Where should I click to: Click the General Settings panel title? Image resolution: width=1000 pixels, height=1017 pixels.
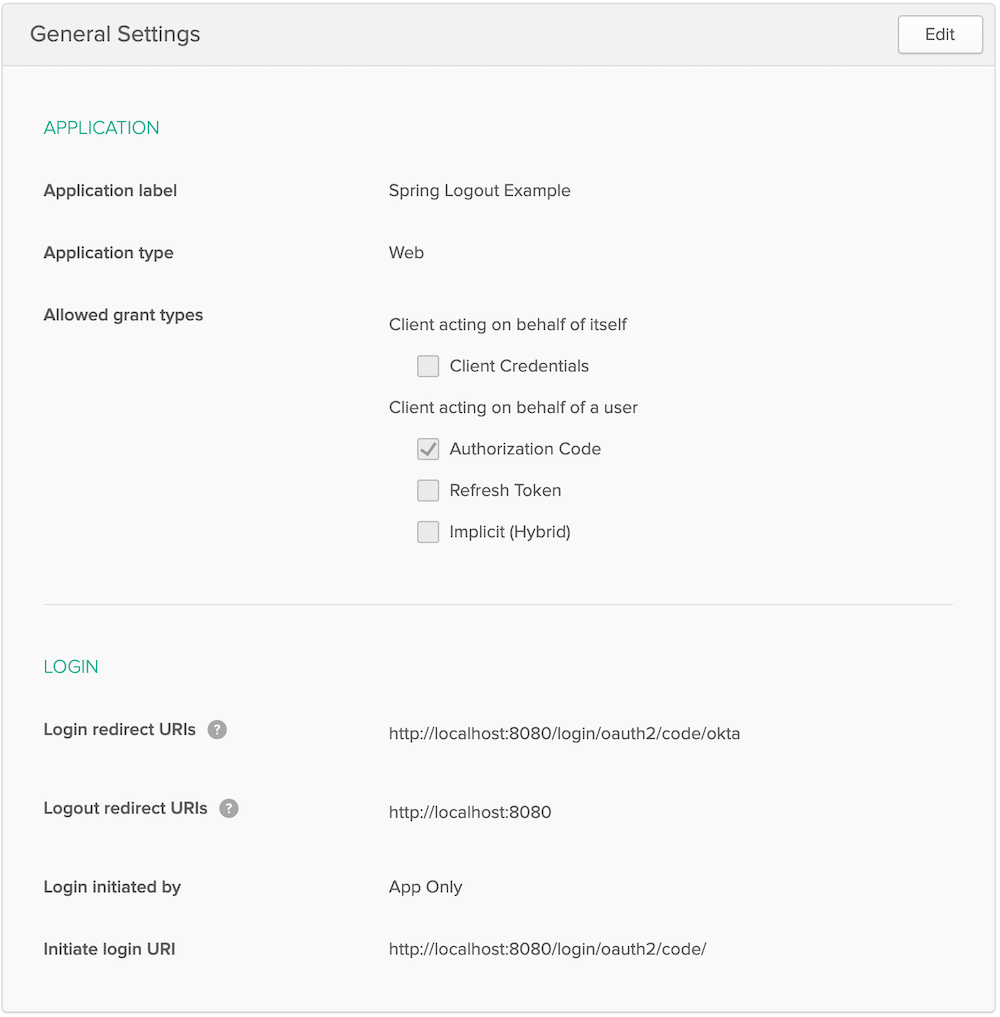(115, 34)
